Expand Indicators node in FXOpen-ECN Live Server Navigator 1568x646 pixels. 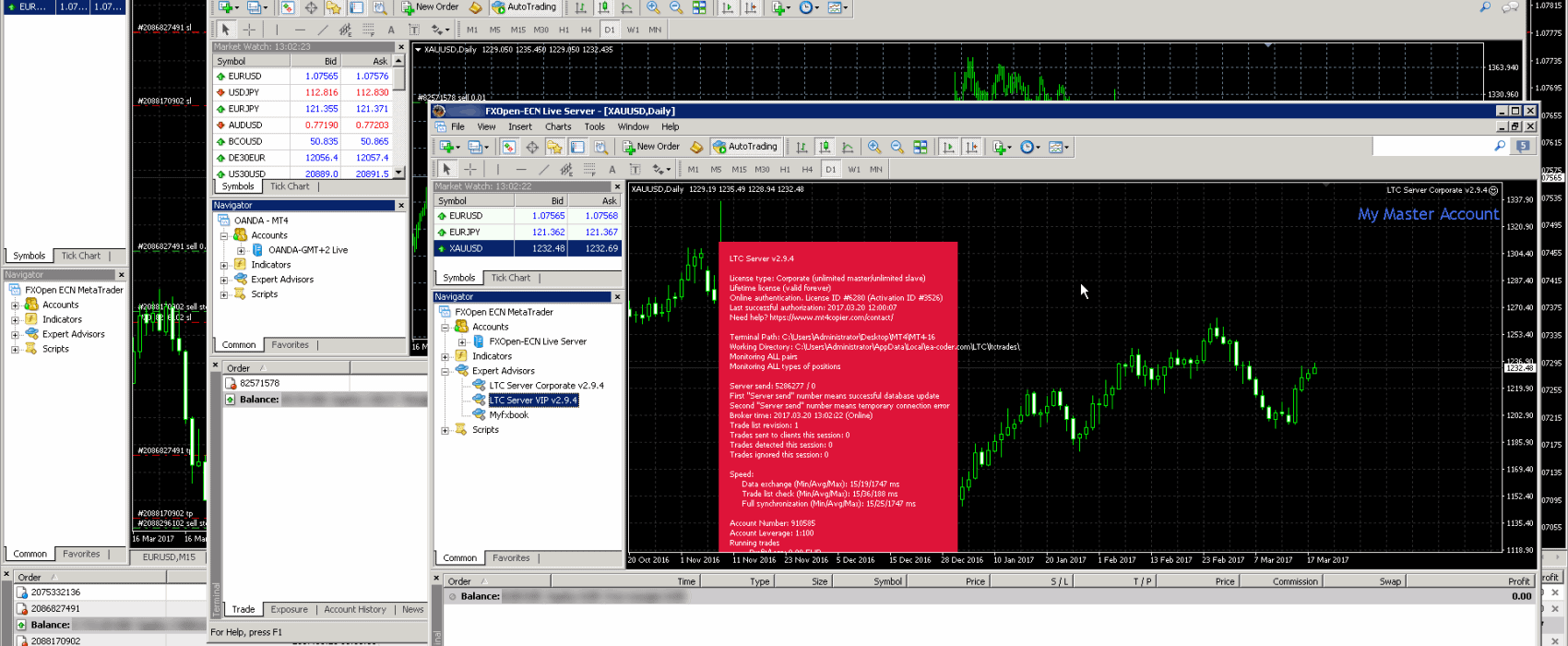click(x=445, y=356)
